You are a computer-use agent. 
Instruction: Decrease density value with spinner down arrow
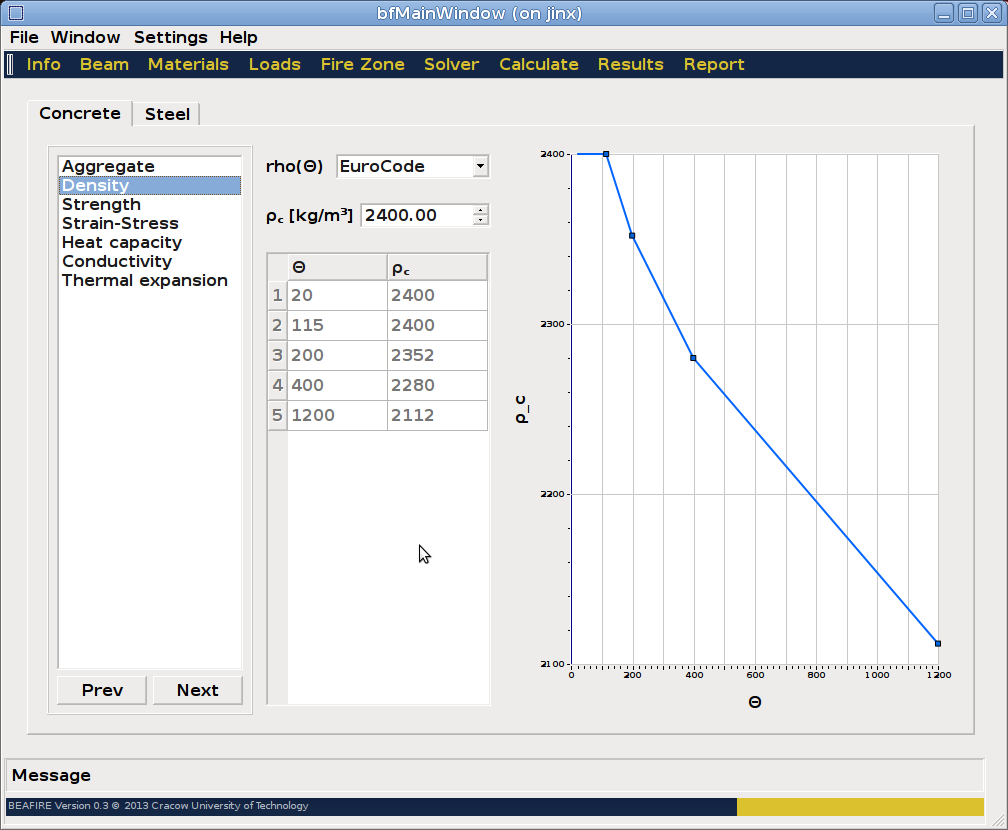481,220
